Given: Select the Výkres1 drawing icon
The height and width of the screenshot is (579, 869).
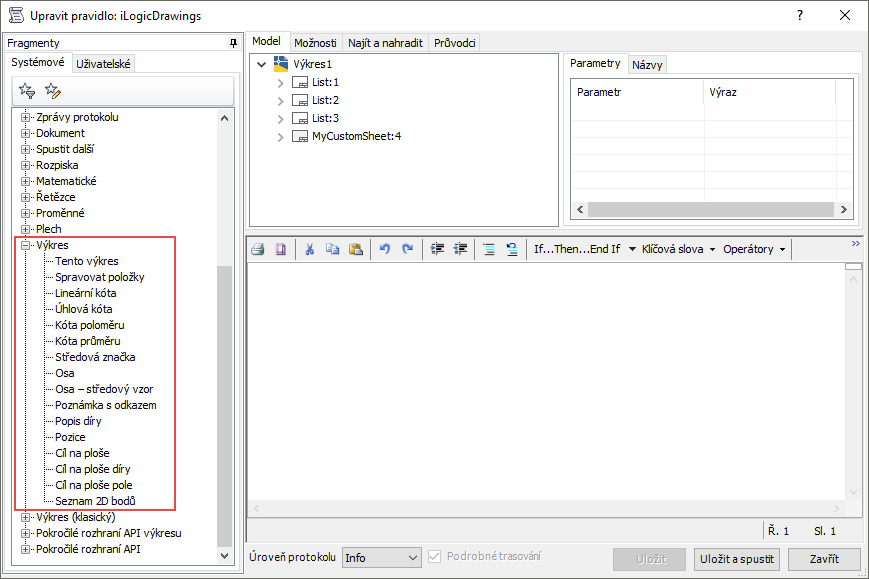Looking at the screenshot, I should tap(281, 64).
